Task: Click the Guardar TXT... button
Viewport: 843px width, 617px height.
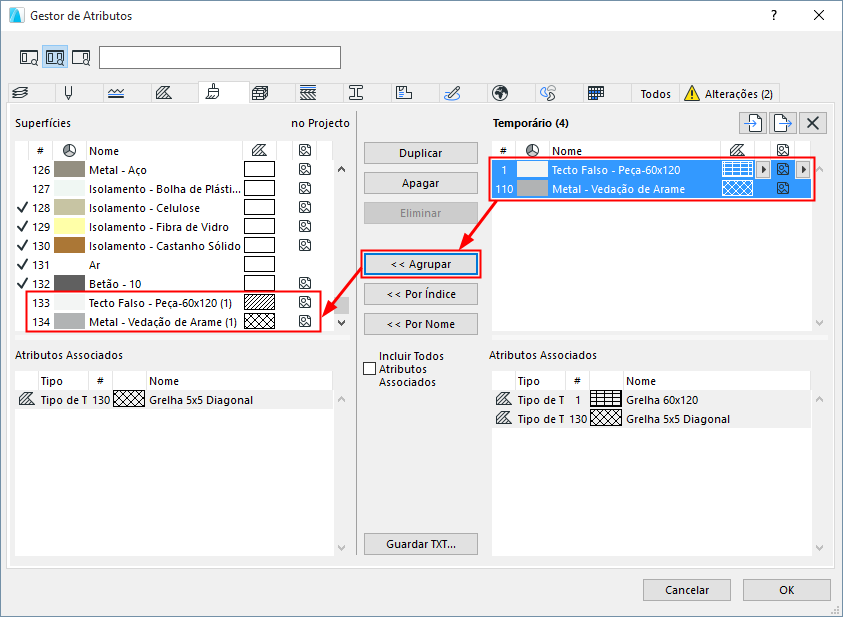Action: (420, 544)
